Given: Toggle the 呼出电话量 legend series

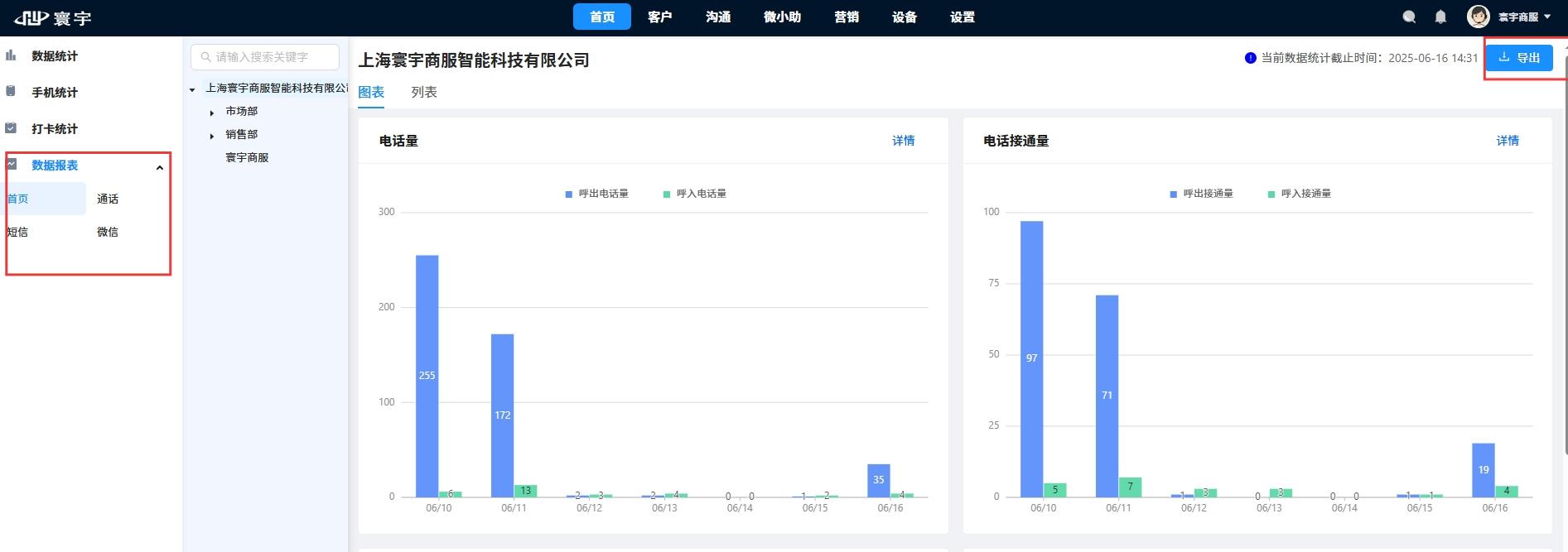Looking at the screenshot, I should click(596, 194).
